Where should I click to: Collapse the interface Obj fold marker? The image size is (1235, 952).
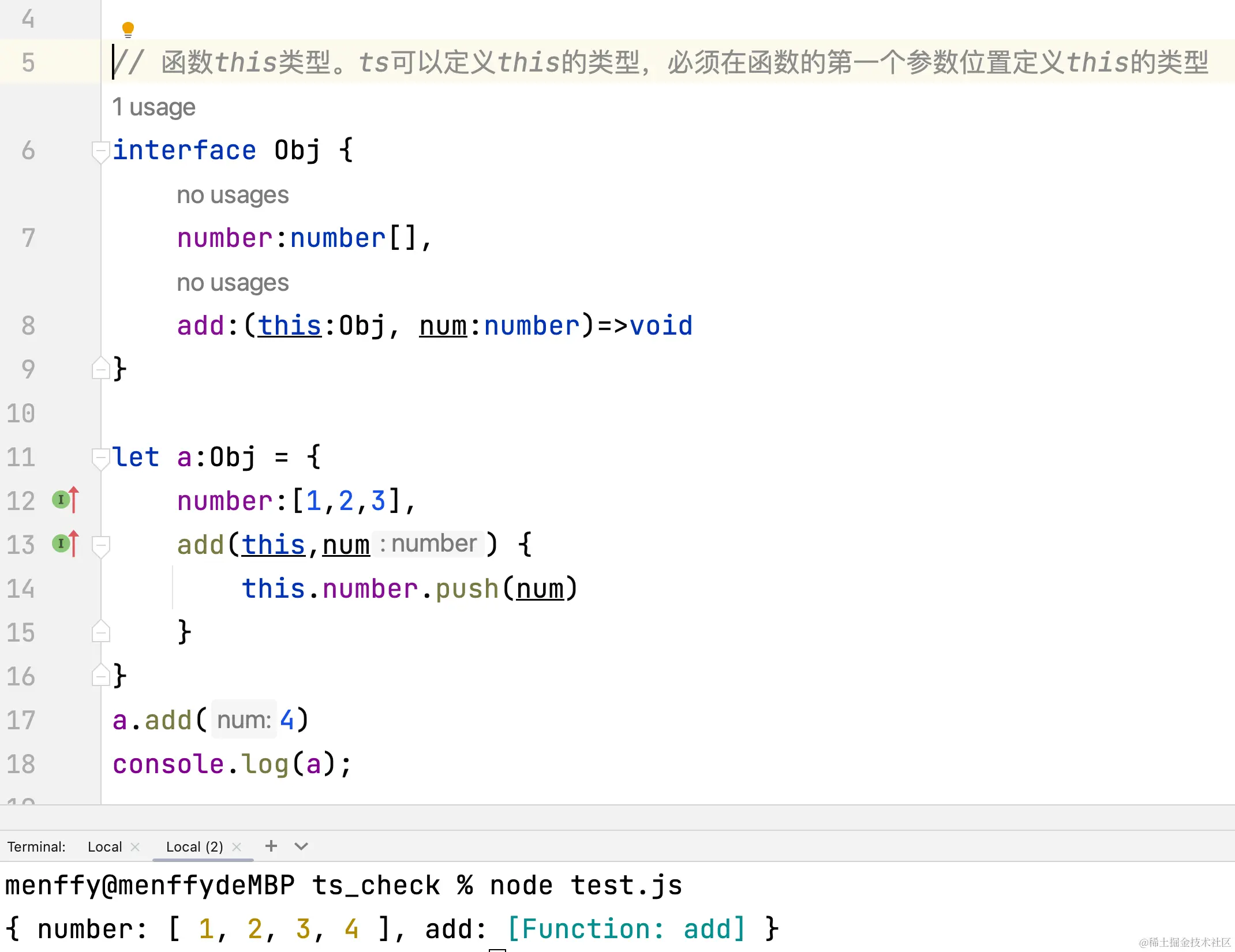[x=100, y=151]
